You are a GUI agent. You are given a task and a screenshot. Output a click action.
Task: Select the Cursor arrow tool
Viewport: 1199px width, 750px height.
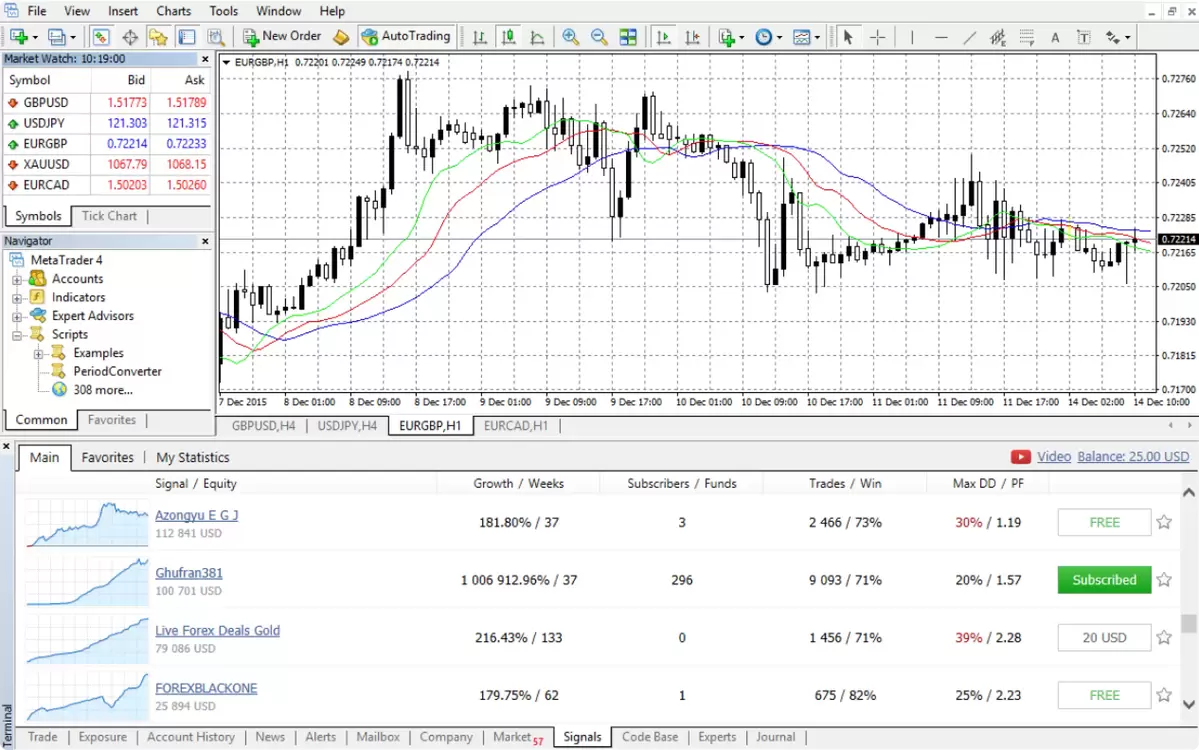(x=848, y=37)
